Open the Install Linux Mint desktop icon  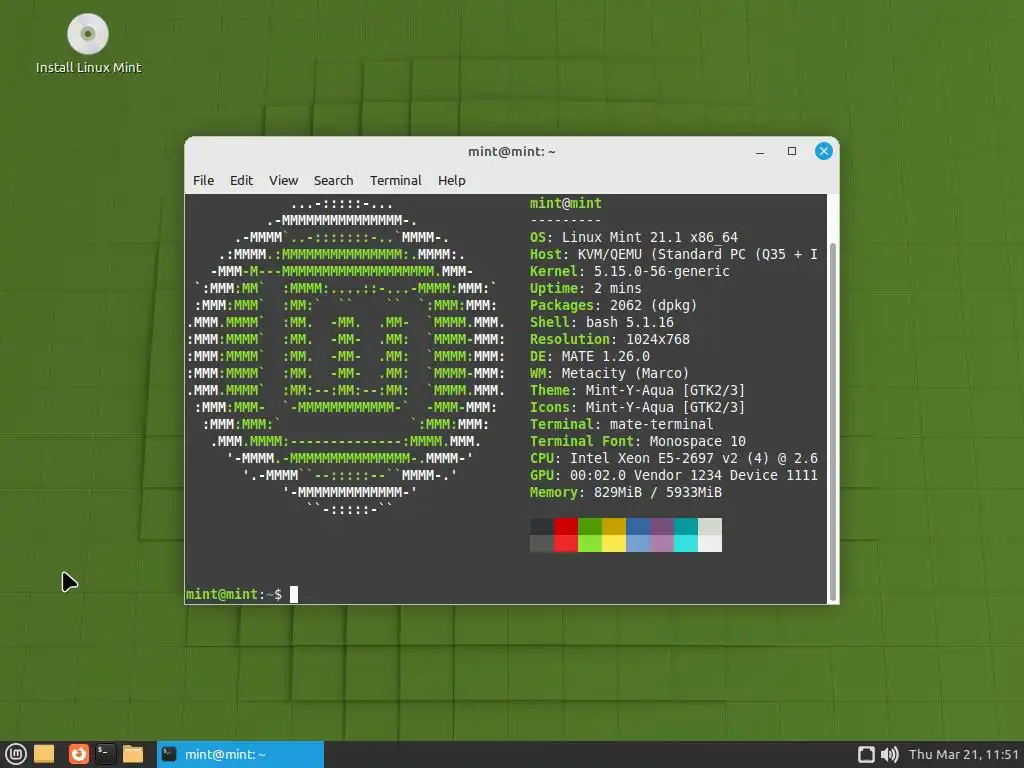[x=88, y=44]
